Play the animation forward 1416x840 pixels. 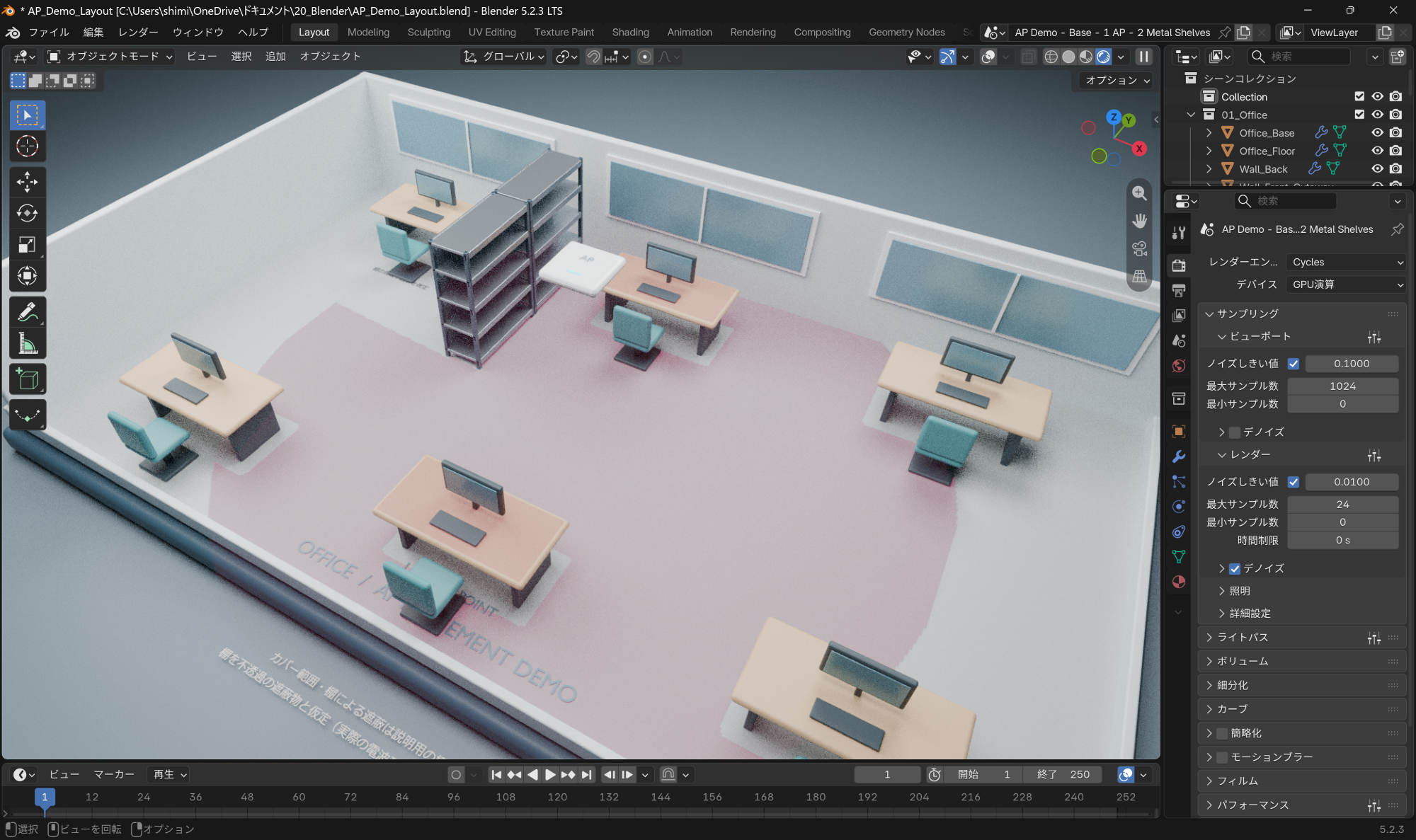[x=550, y=775]
